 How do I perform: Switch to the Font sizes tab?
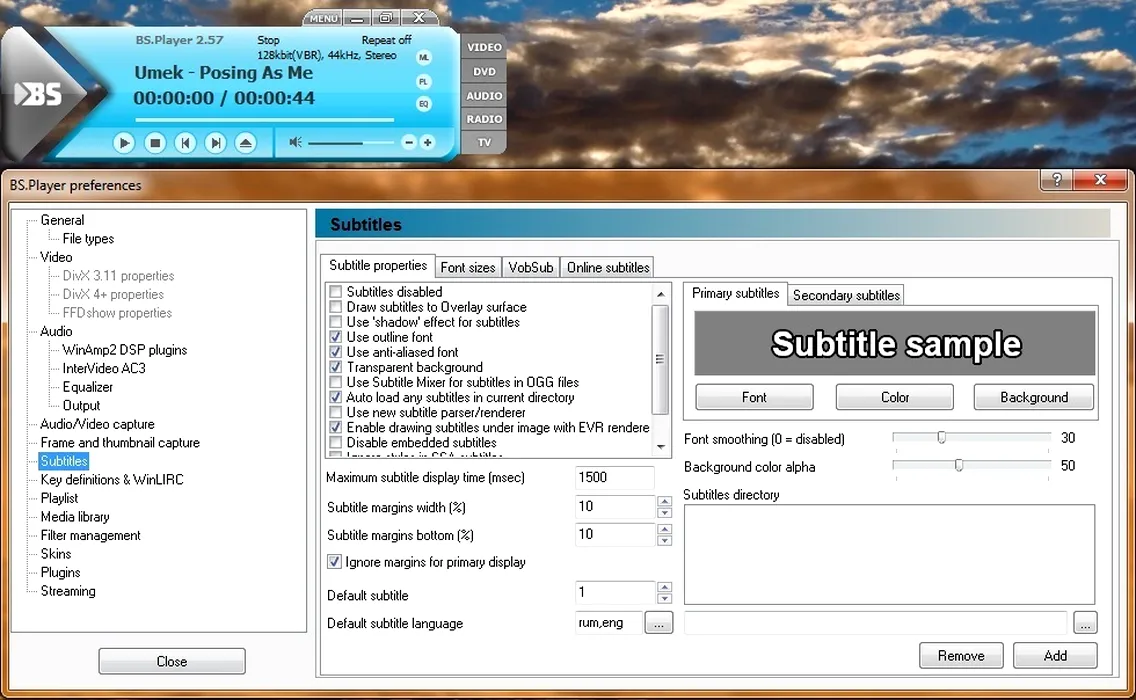pos(468,267)
